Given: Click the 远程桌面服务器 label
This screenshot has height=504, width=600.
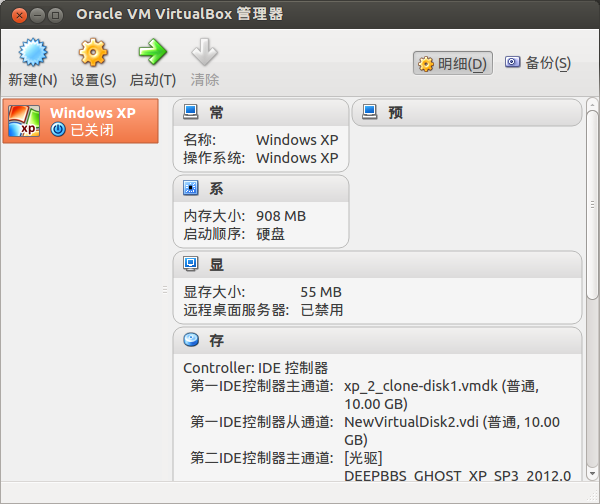Looking at the screenshot, I should click(236, 310).
